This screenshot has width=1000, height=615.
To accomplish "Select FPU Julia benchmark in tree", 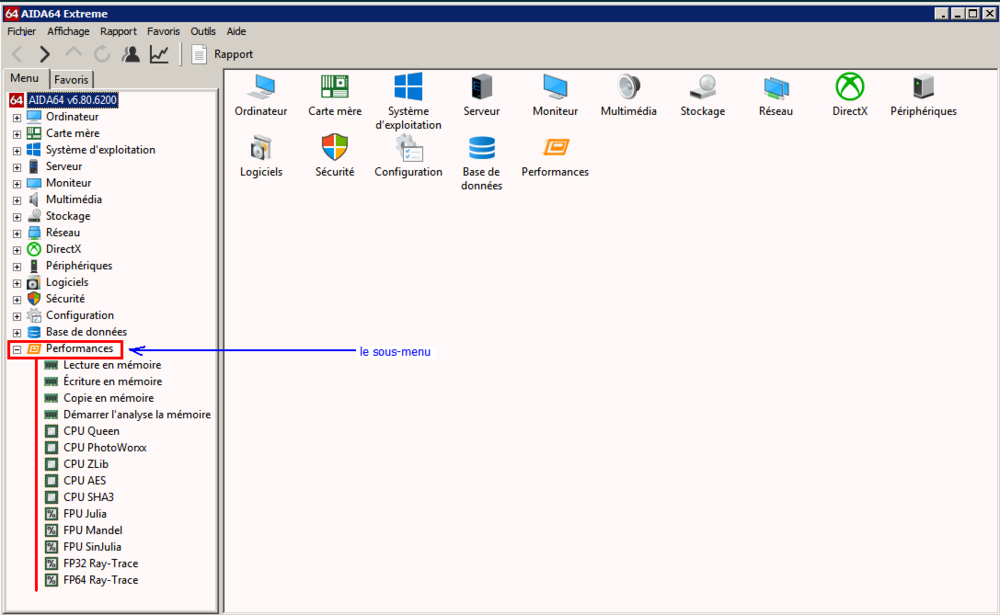I will coord(84,514).
